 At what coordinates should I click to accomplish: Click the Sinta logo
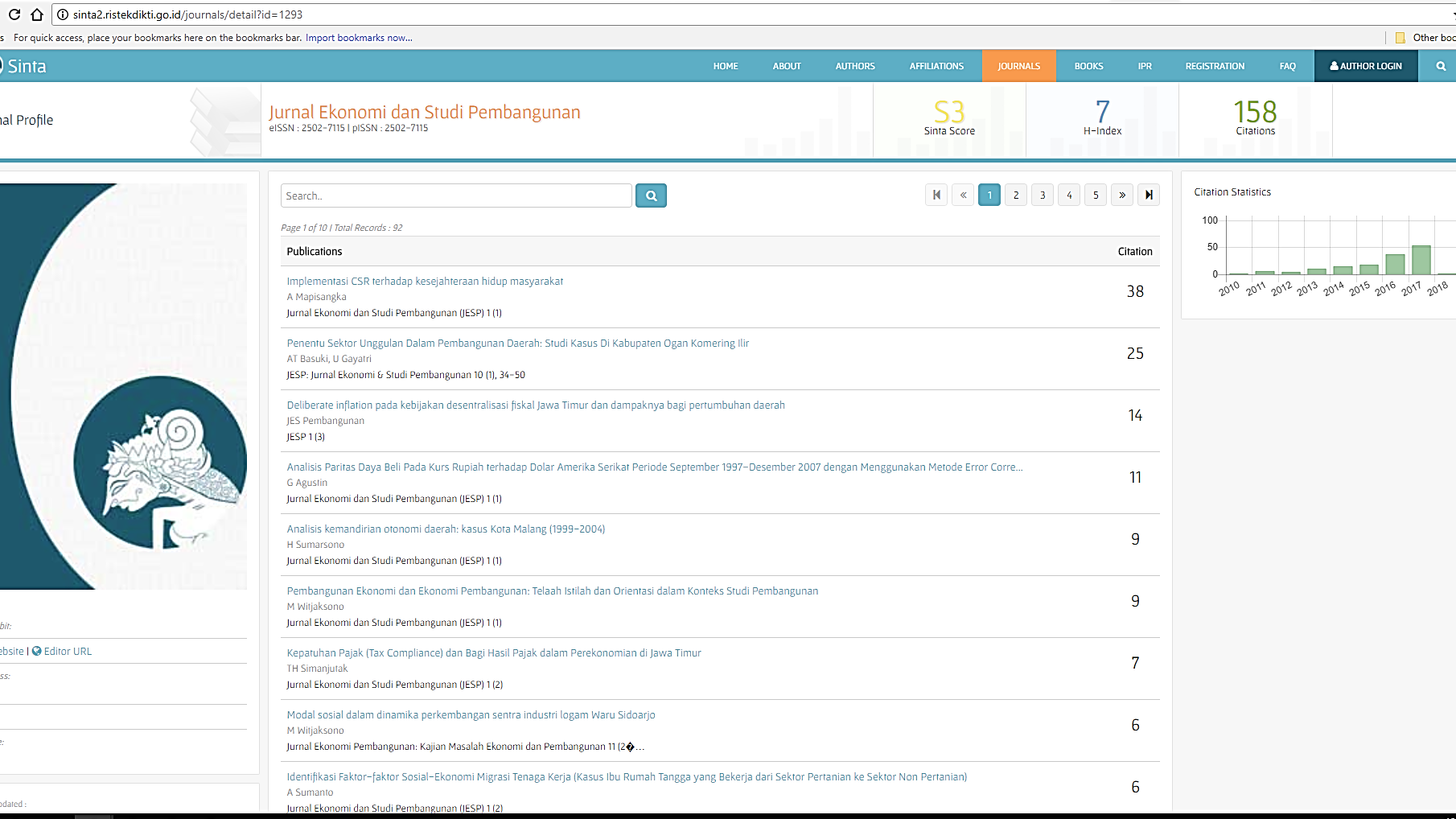(x=23, y=66)
